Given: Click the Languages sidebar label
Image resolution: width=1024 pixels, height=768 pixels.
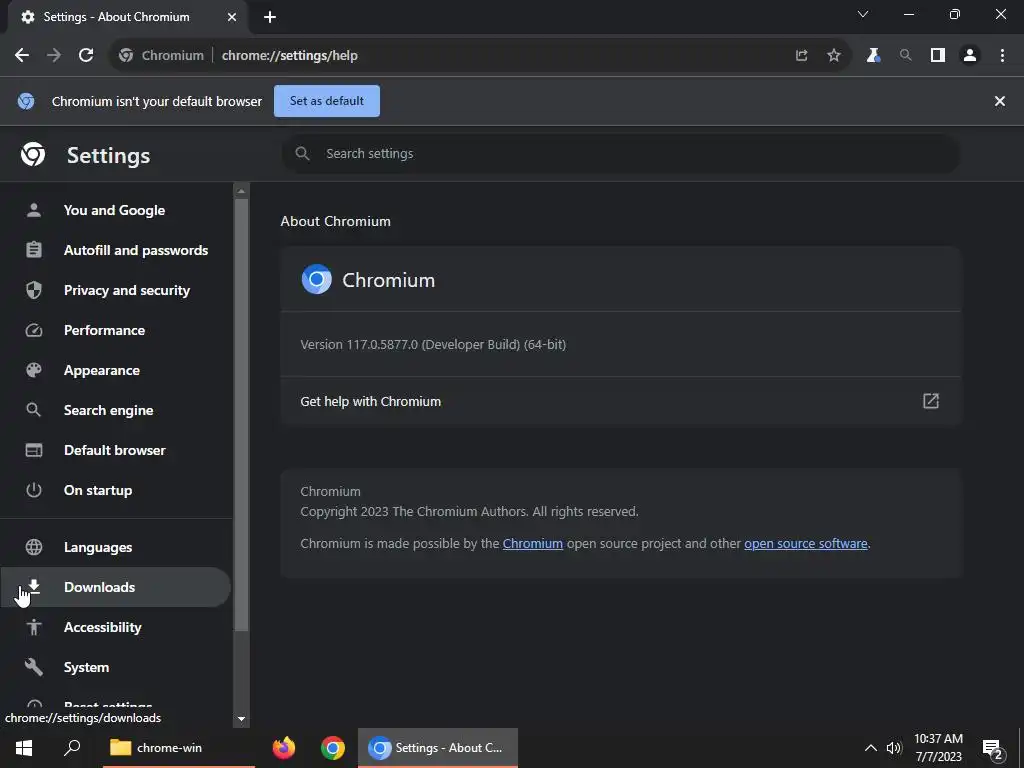Looking at the screenshot, I should pyautogui.click(x=98, y=547).
